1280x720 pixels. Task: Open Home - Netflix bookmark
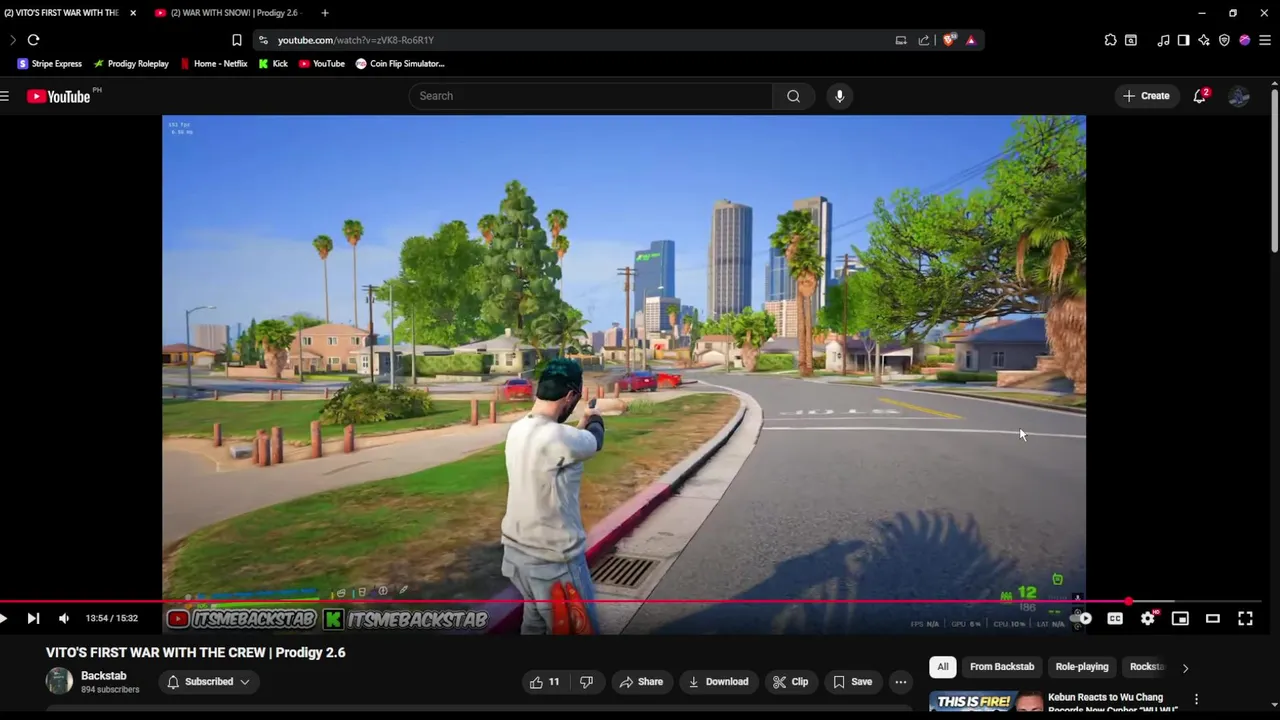[213, 64]
